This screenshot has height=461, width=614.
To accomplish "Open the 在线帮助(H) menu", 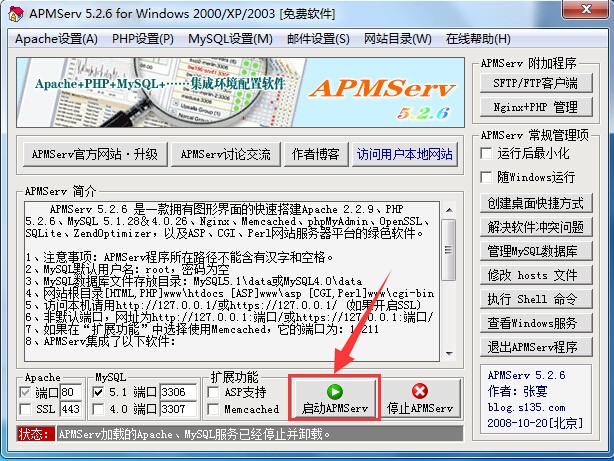I will pos(478,39).
